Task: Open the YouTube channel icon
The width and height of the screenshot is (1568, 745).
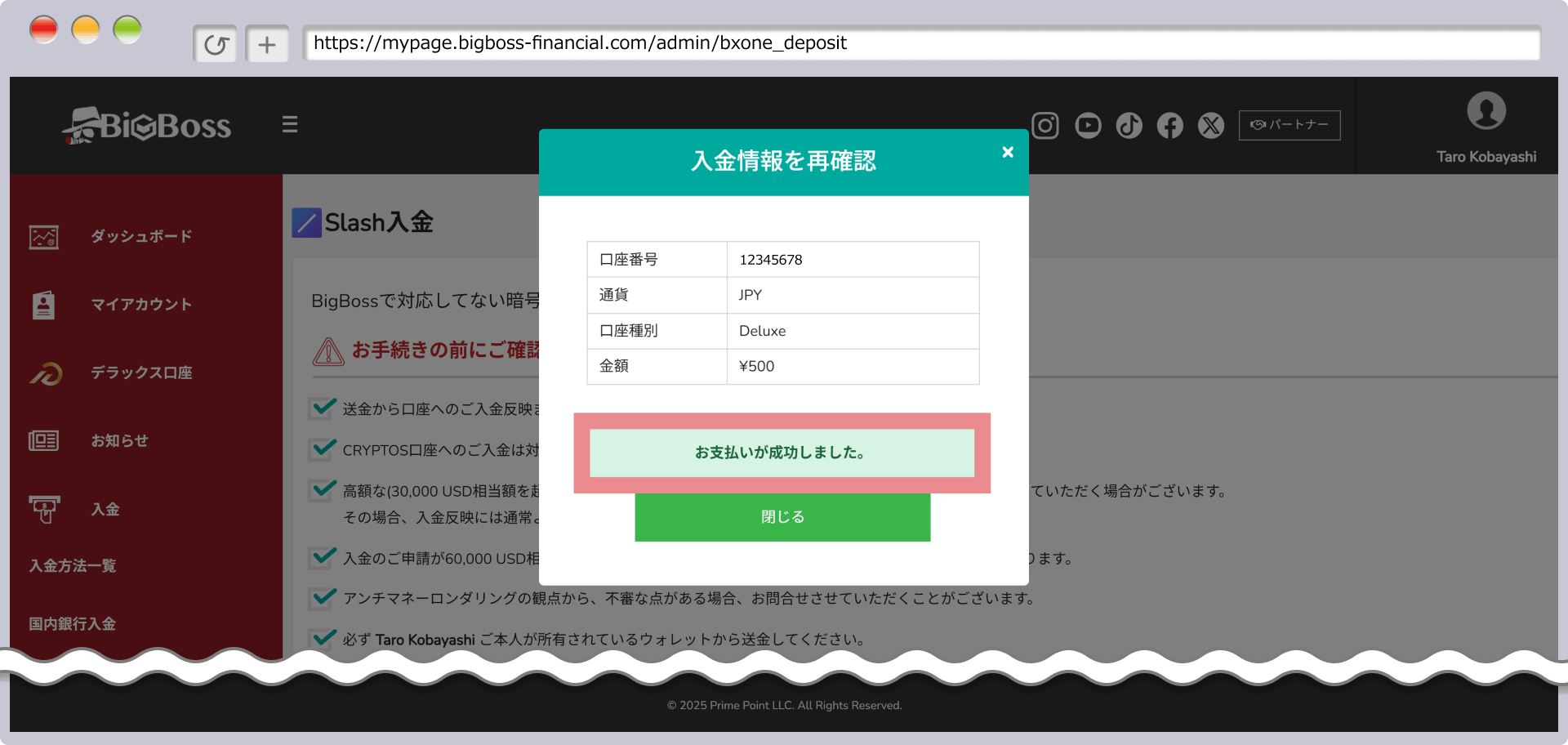Action: pyautogui.click(x=1088, y=125)
